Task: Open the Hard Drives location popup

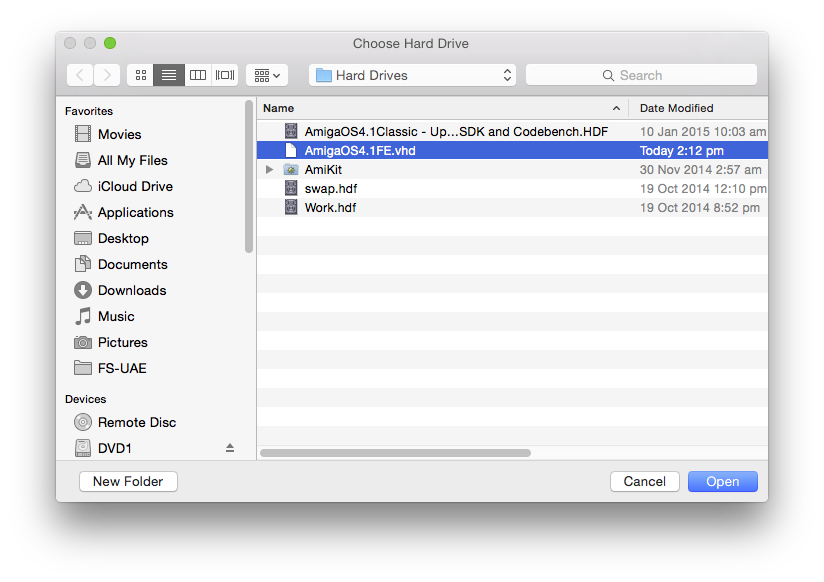Action: (x=413, y=75)
